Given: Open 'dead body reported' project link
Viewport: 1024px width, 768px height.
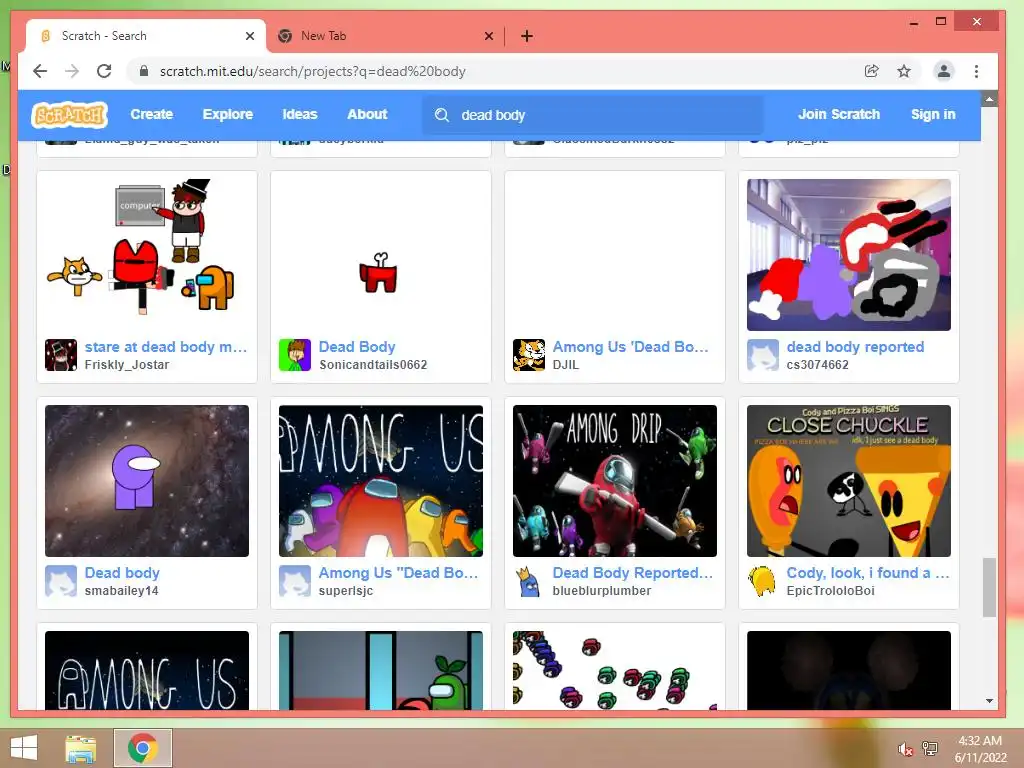Looking at the screenshot, I should pos(856,347).
